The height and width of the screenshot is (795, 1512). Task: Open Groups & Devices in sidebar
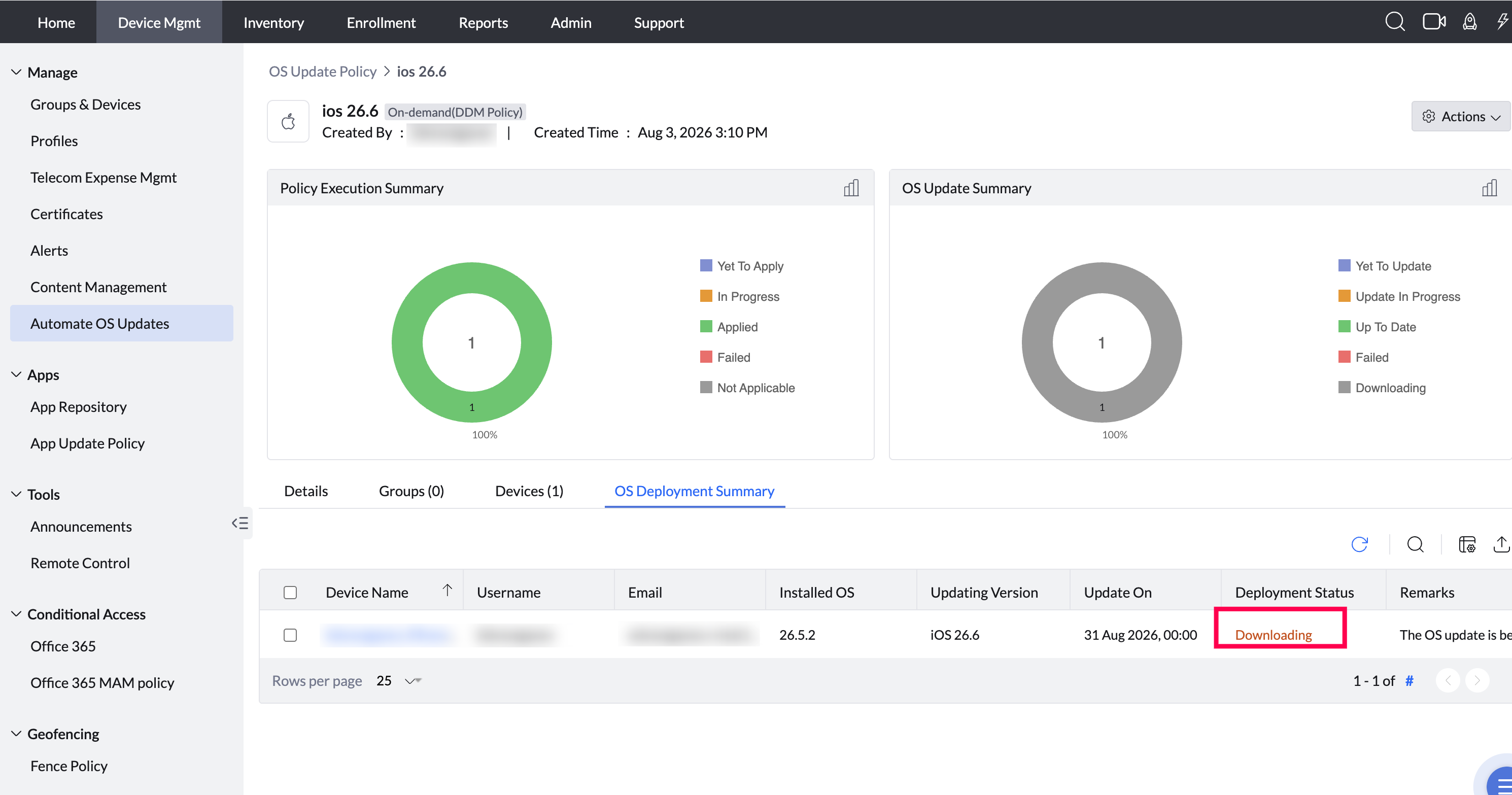click(x=86, y=105)
